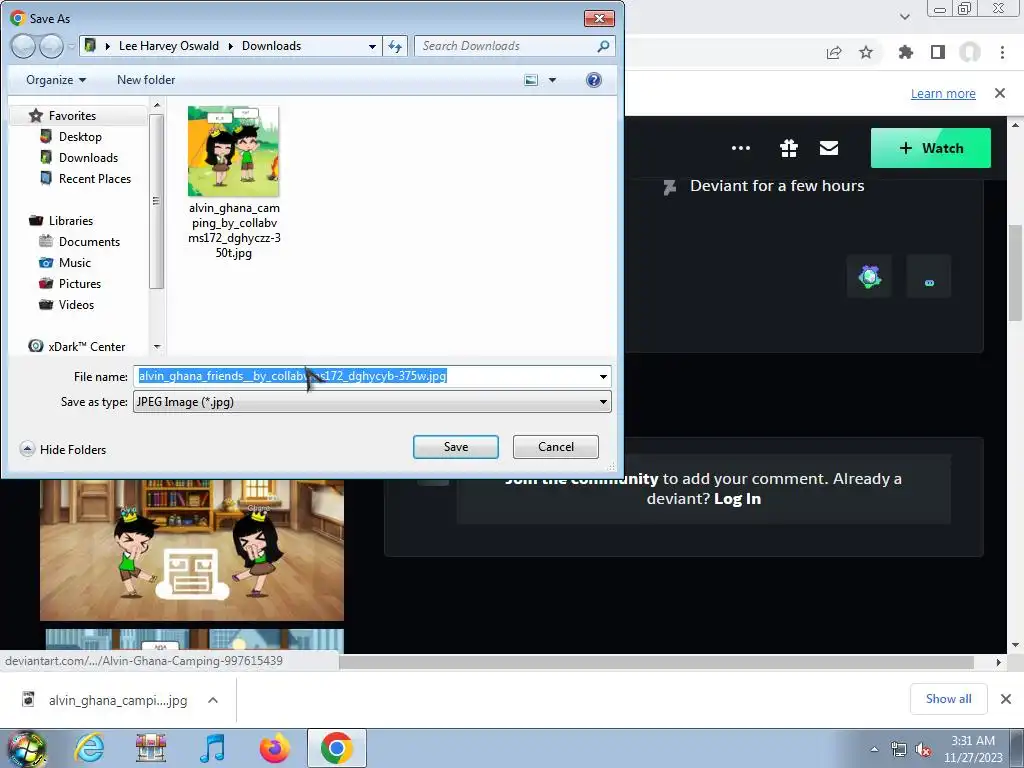Open Alvin Ghana friends artwork thumbnail
Viewport: 1024px width, 768px height.
192,550
